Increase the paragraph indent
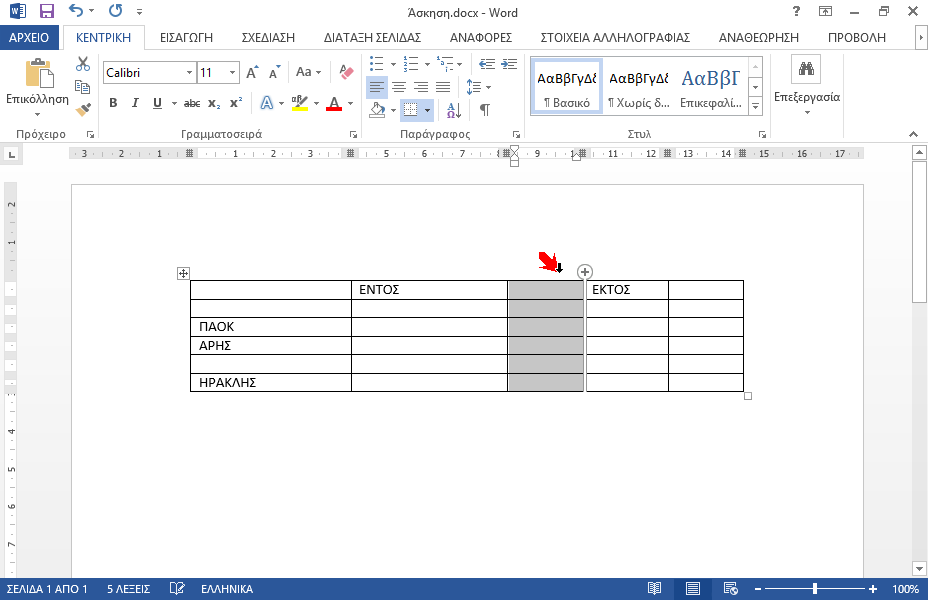928x600 pixels. tap(509, 64)
